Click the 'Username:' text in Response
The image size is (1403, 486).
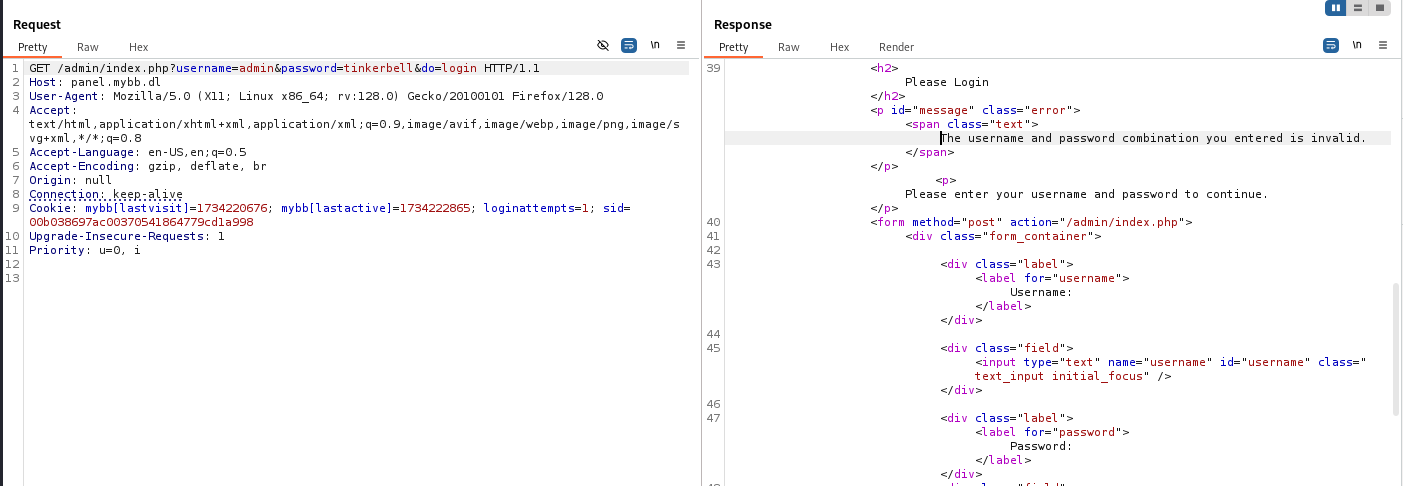tap(1041, 292)
